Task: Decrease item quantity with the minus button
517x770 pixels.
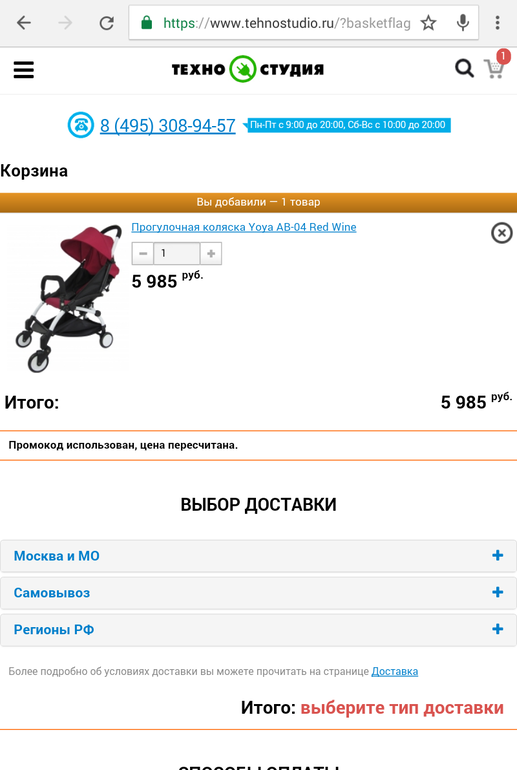Action: (x=143, y=253)
